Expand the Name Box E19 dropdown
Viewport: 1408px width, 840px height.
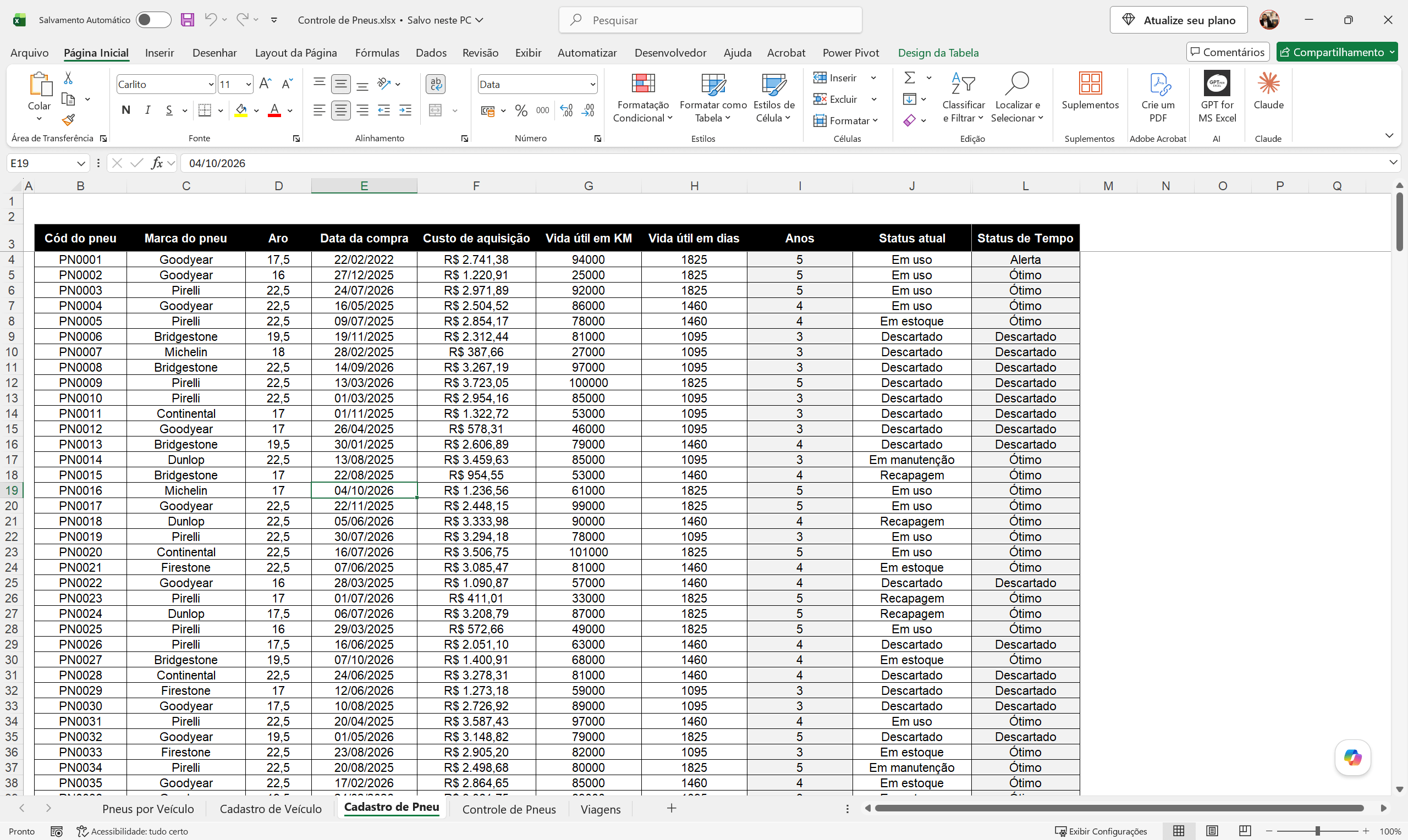tap(80, 163)
